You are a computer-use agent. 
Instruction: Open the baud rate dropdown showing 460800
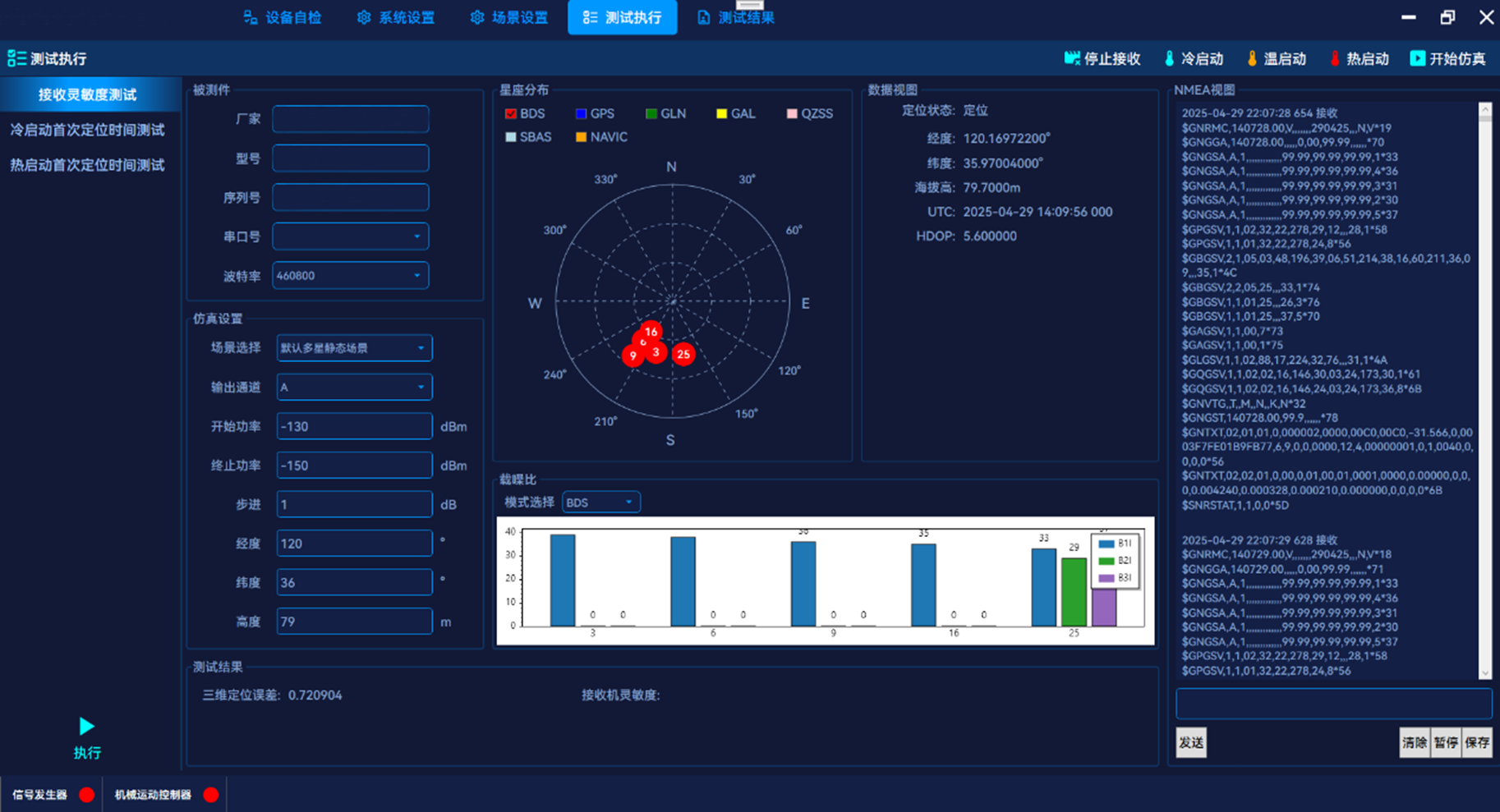[x=351, y=276]
